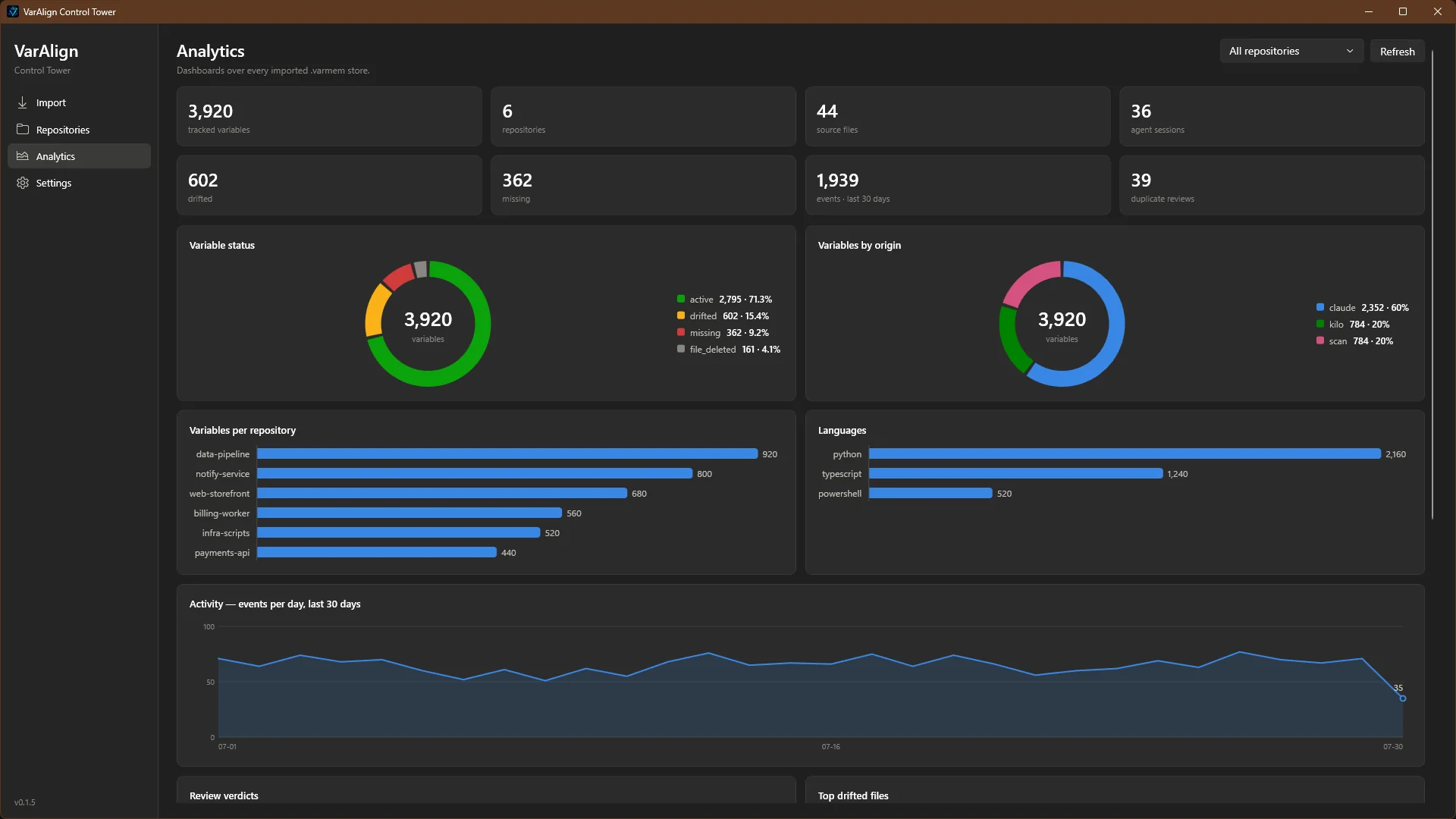This screenshot has height=819, width=1456.
Task: Click the 44 source files card
Action: (x=958, y=116)
